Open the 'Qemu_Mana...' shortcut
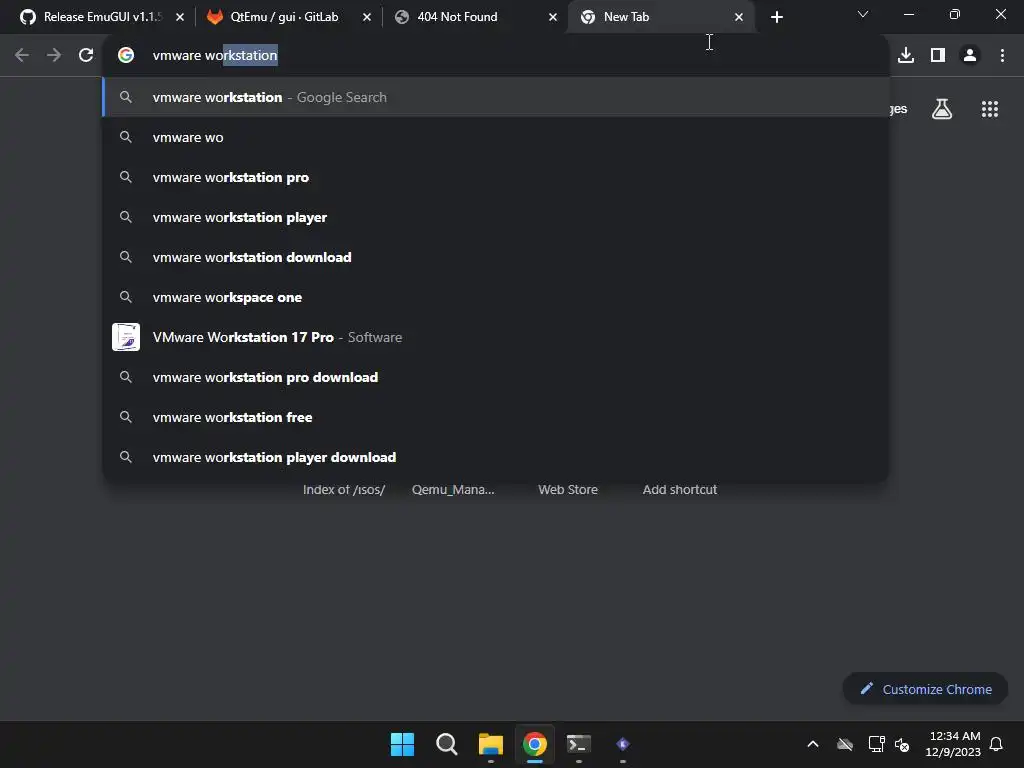Image resolution: width=1024 pixels, height=768 pixels. pyautogui.click(x=453, y=489)
